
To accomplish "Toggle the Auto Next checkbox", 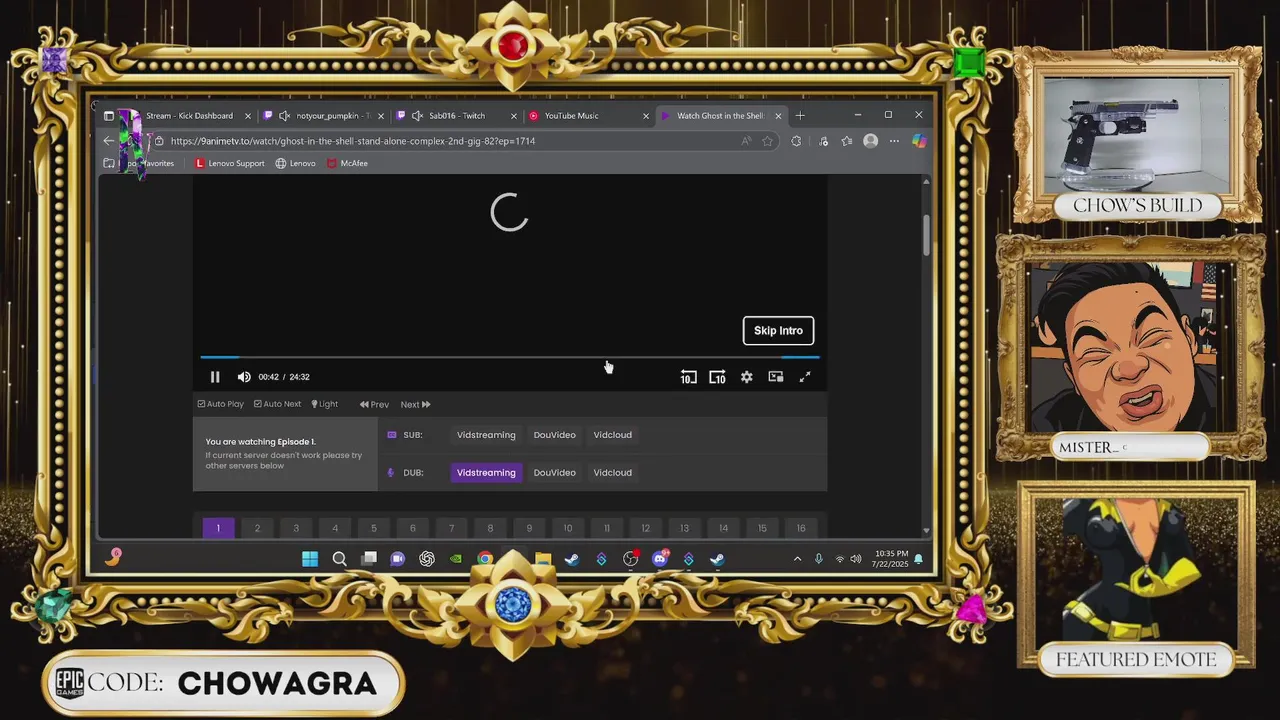I will (278, 404).
